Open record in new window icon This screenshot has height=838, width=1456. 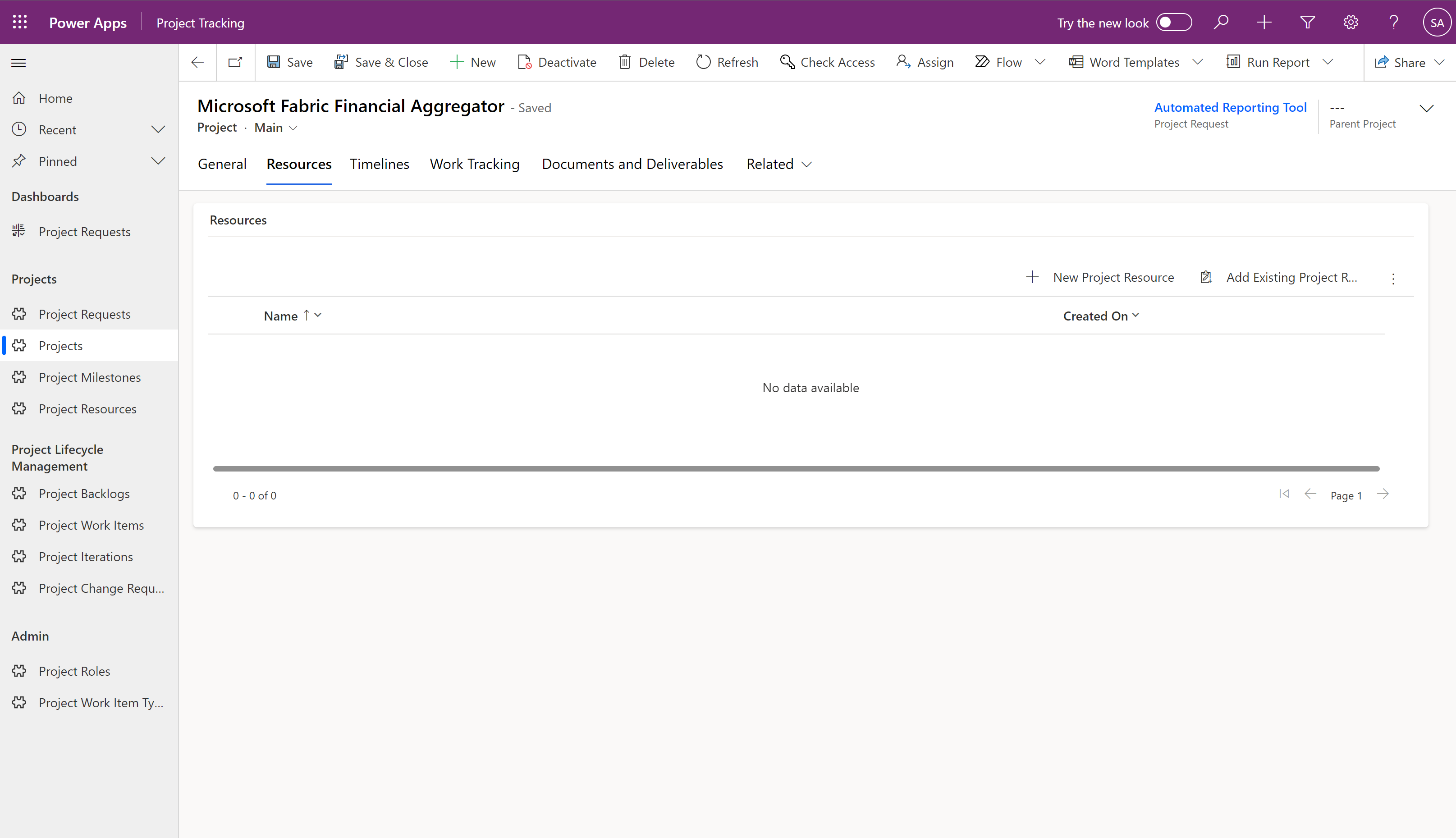point(235,62)
